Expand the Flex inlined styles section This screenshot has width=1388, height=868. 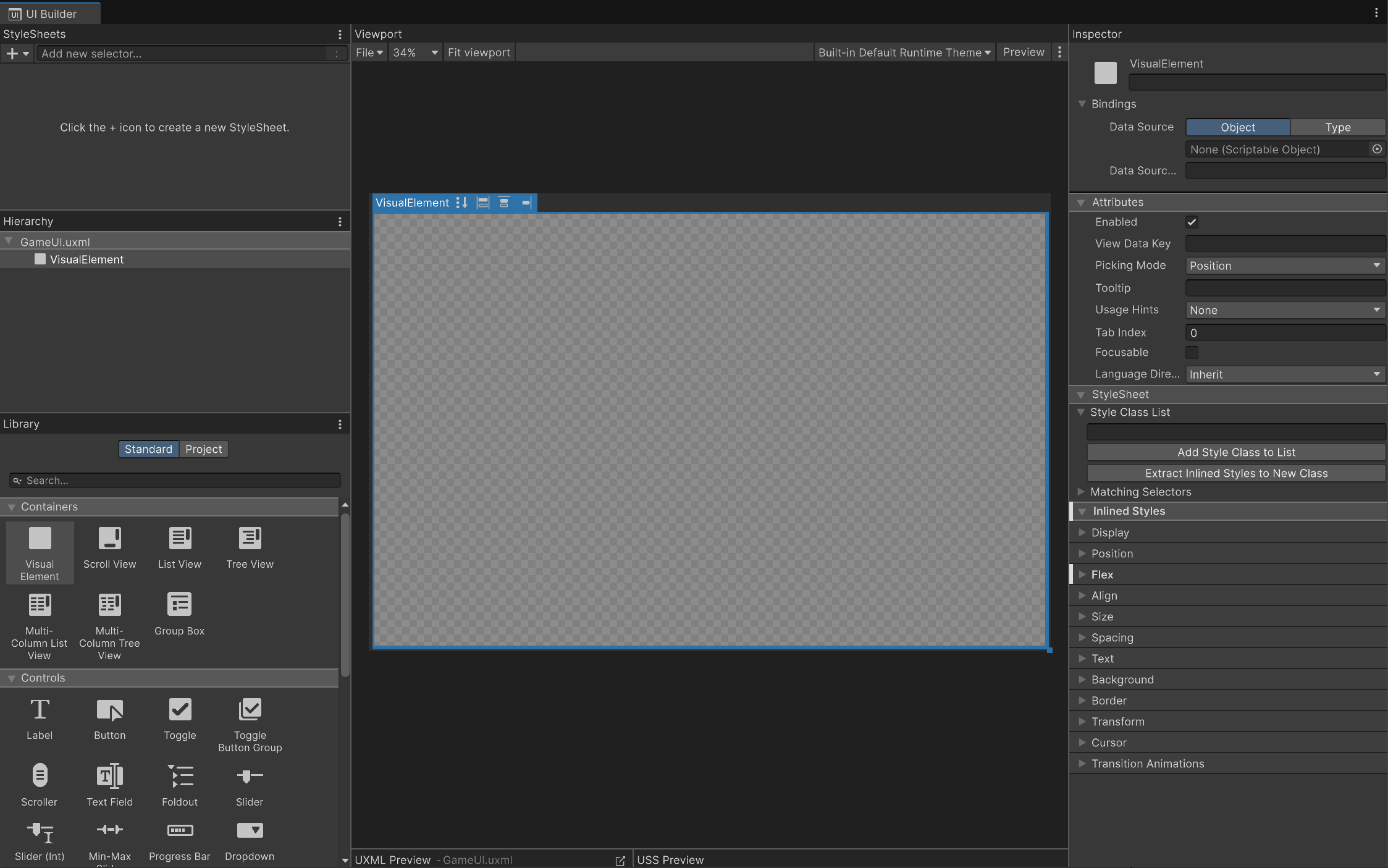coord(1102,575)
